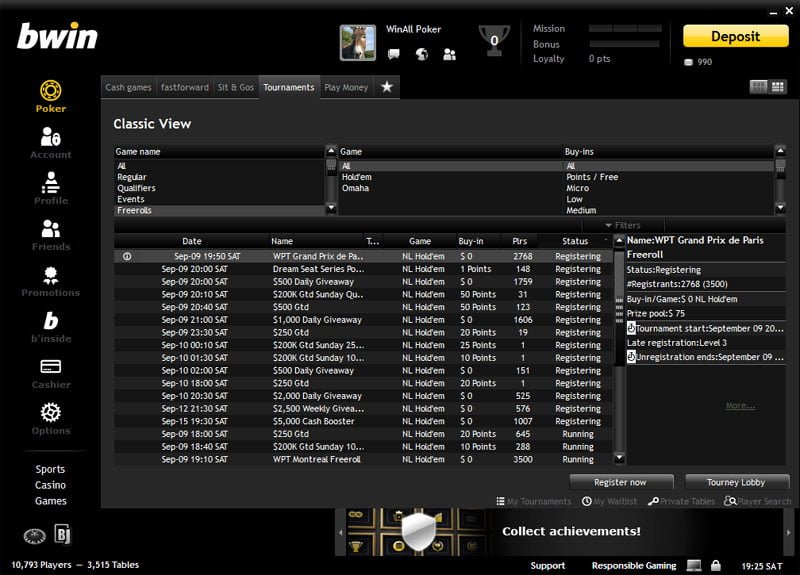
Task: Select Points / Free in Buy-ins list
Action: [x=668, y=177]
